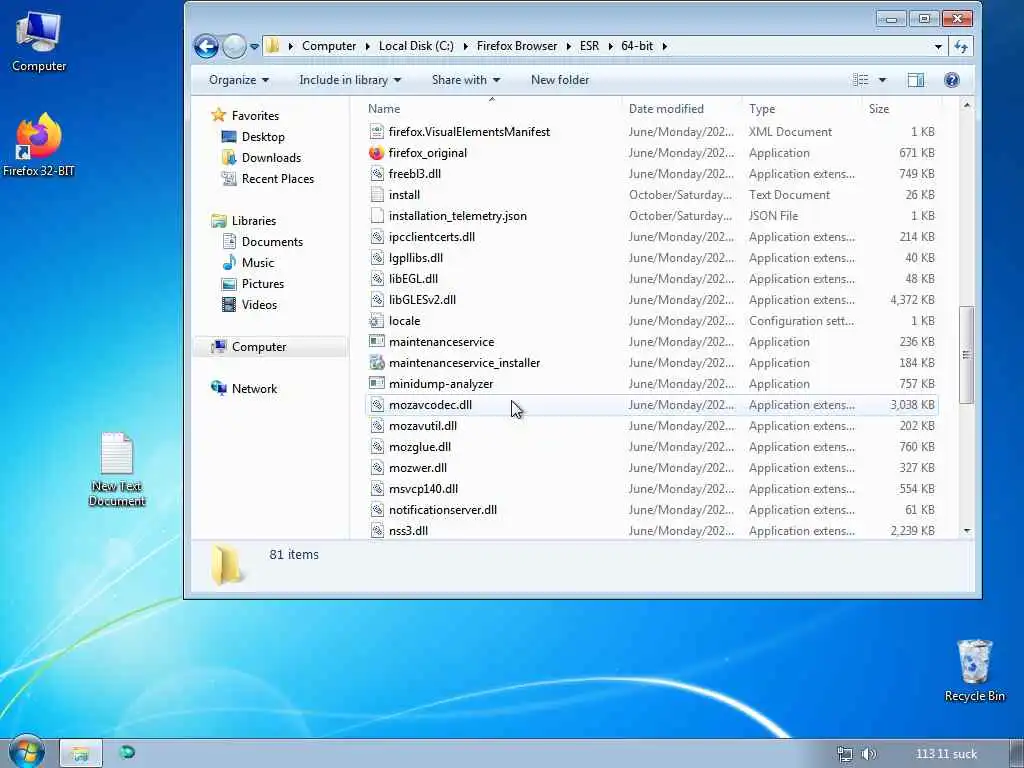Screen dimensions: 1024x768
Task: Click scrollbar down arrow in file list
Action: [967, 531]
